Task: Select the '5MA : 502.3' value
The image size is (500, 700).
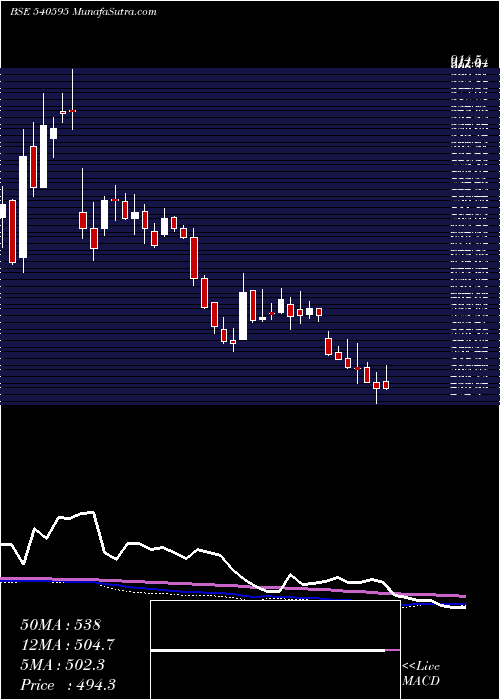Action: tap(62, 665)
